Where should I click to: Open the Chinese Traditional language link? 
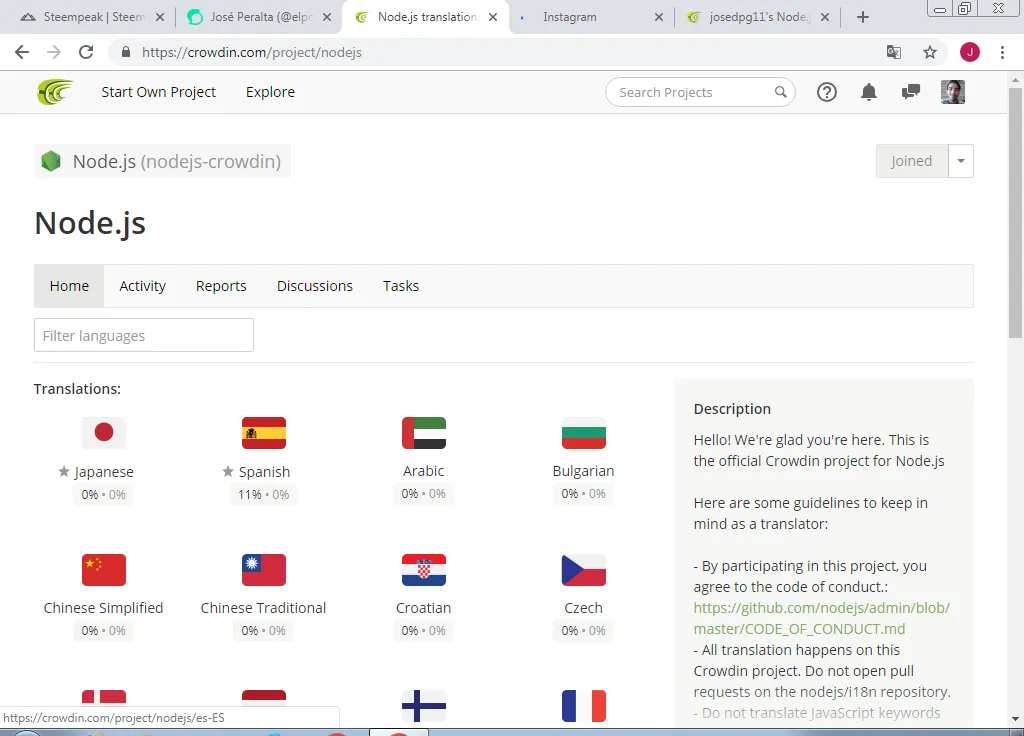click(263, 608)
